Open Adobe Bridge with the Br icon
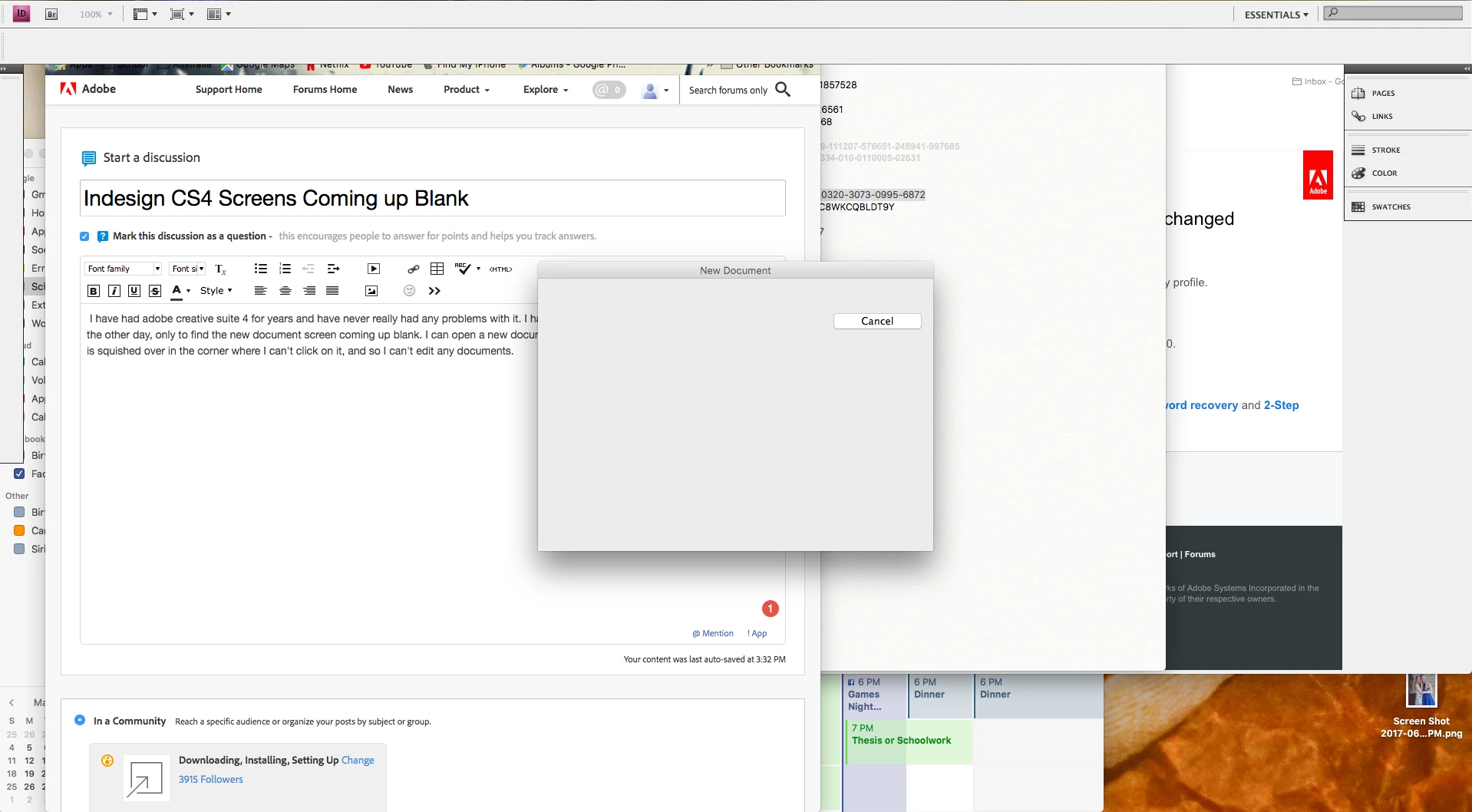 pos(51,14)
